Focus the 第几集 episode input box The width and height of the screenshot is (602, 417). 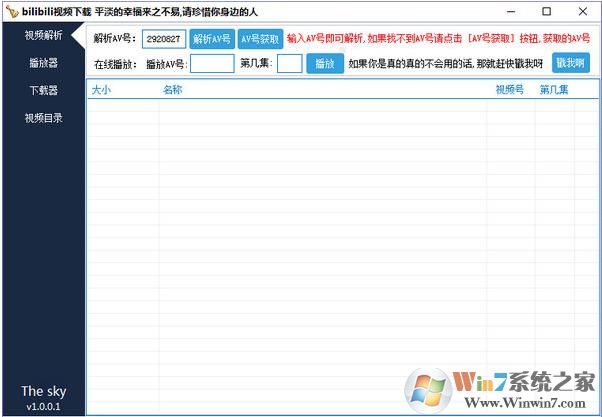click(289, 63)
